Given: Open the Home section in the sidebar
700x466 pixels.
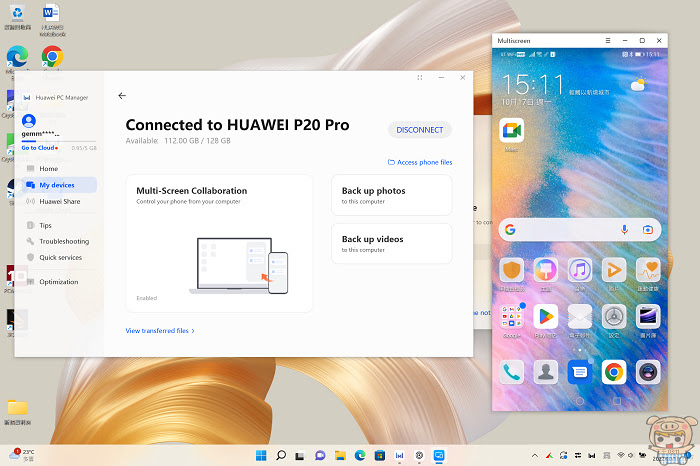Looking at the screenshot, I should tap(48, 169).
